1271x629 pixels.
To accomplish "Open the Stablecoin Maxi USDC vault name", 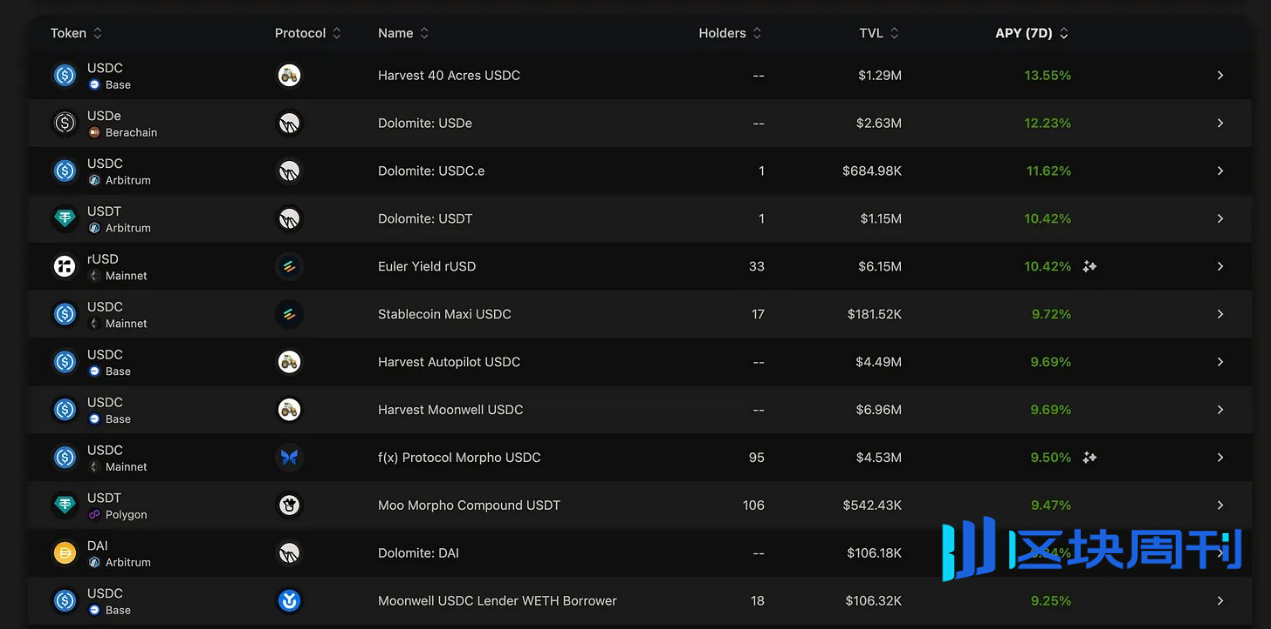I will click(445, 314).
